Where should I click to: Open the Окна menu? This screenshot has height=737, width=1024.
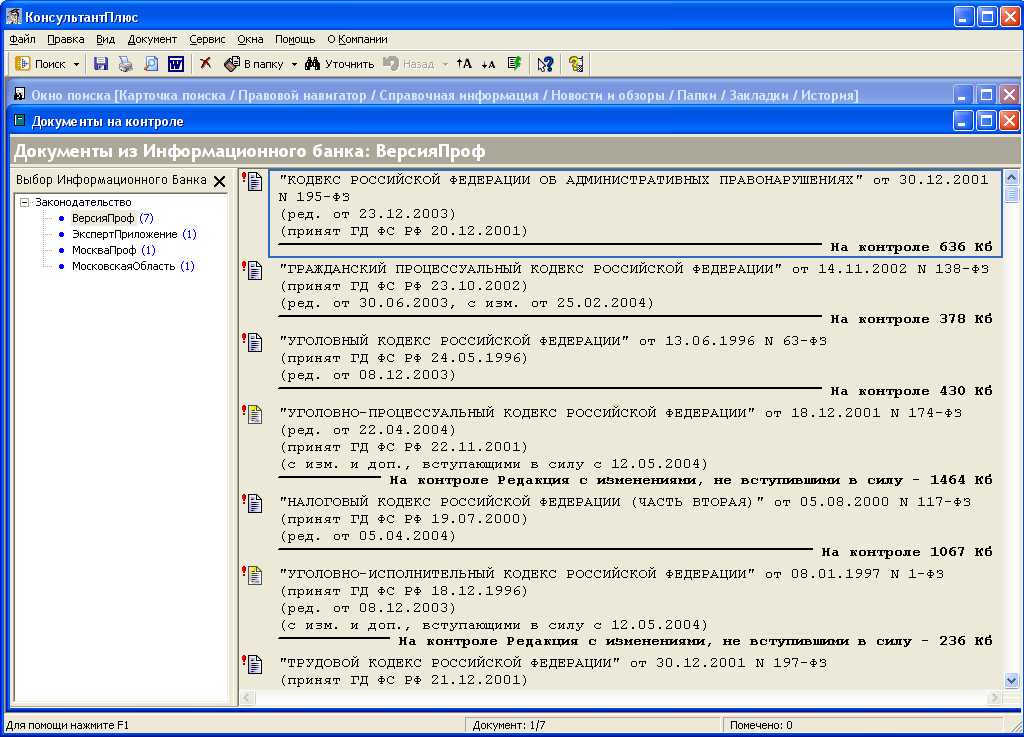[x=250, y=39]
